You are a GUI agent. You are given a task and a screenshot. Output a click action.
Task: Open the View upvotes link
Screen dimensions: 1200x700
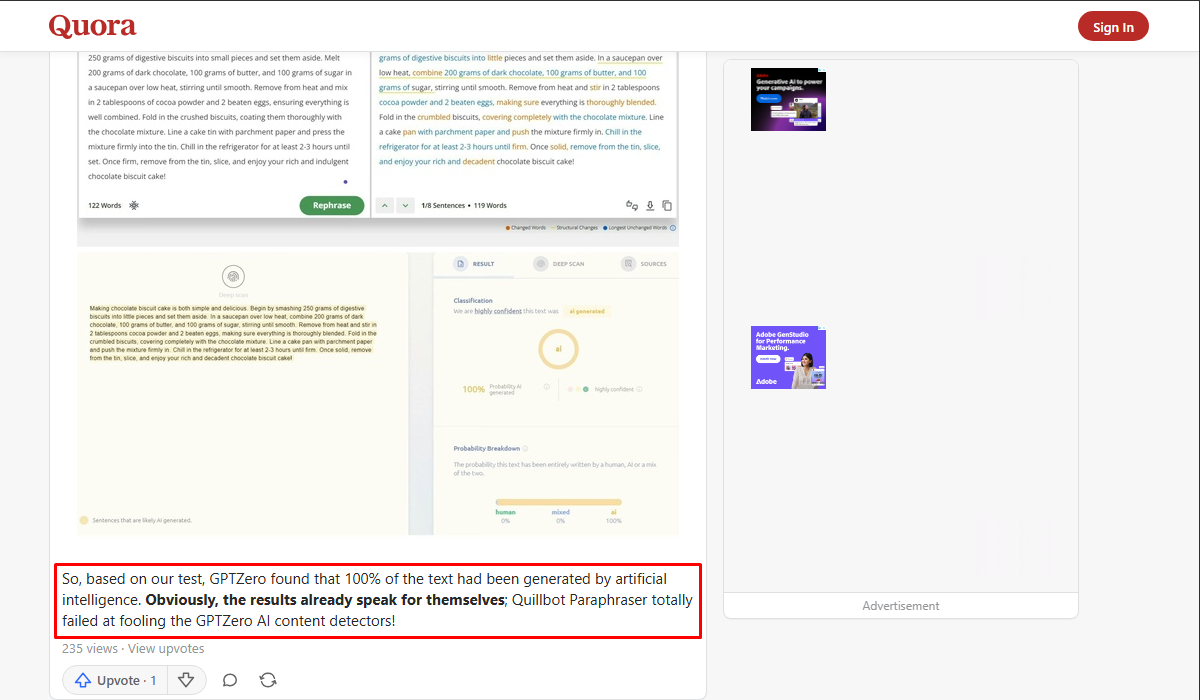tap(166, 648)
